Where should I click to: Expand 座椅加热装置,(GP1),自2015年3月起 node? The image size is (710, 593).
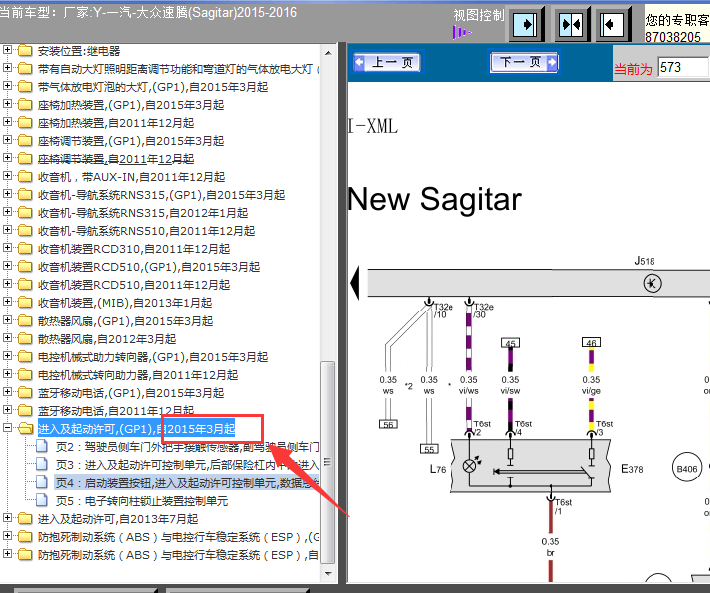point(7,104)
